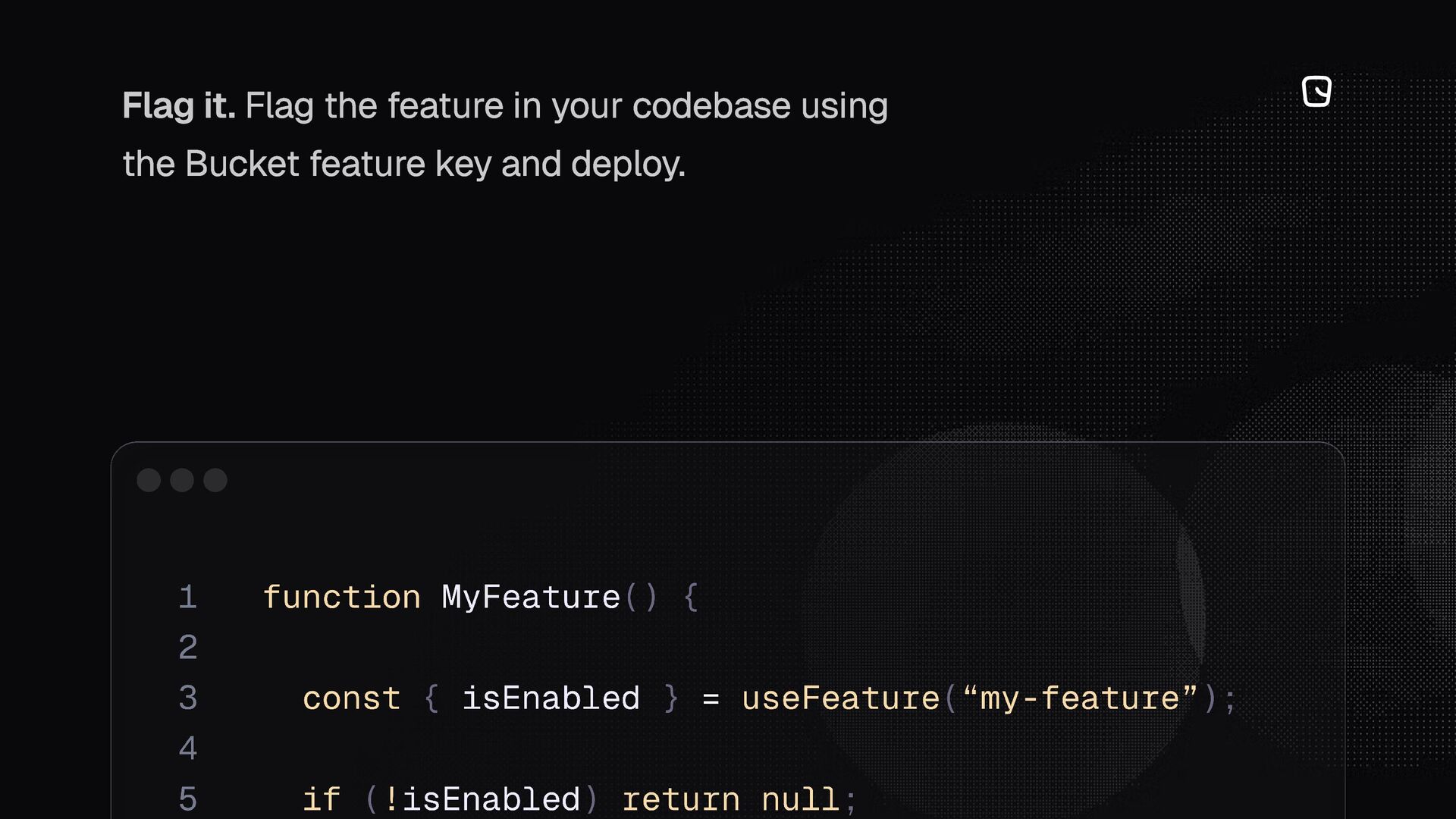
Task: Click the Bucket logo icon
Action: point(1316,92)
